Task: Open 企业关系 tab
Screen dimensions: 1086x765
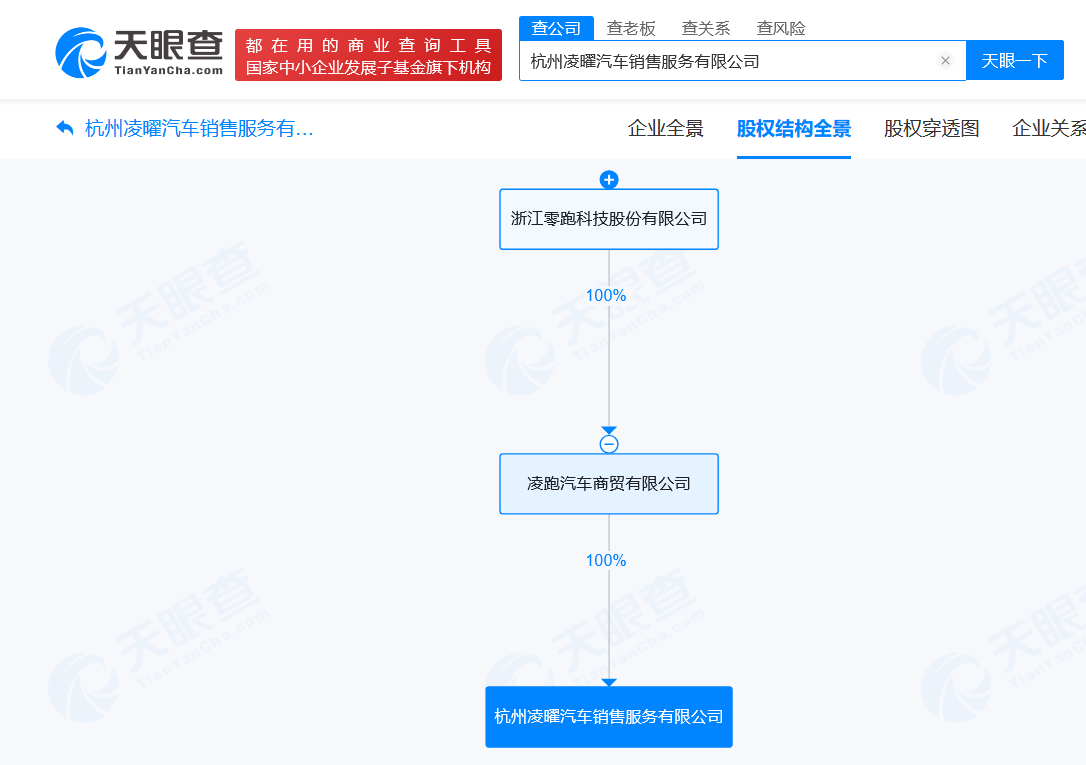Action: 1049,129
